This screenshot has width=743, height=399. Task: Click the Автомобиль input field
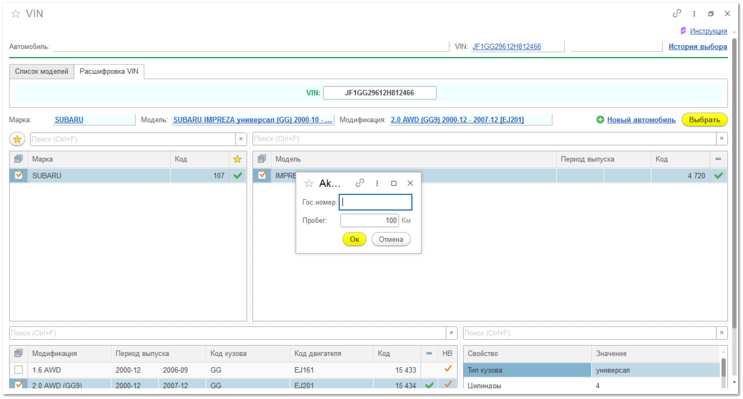pos(251,46)
